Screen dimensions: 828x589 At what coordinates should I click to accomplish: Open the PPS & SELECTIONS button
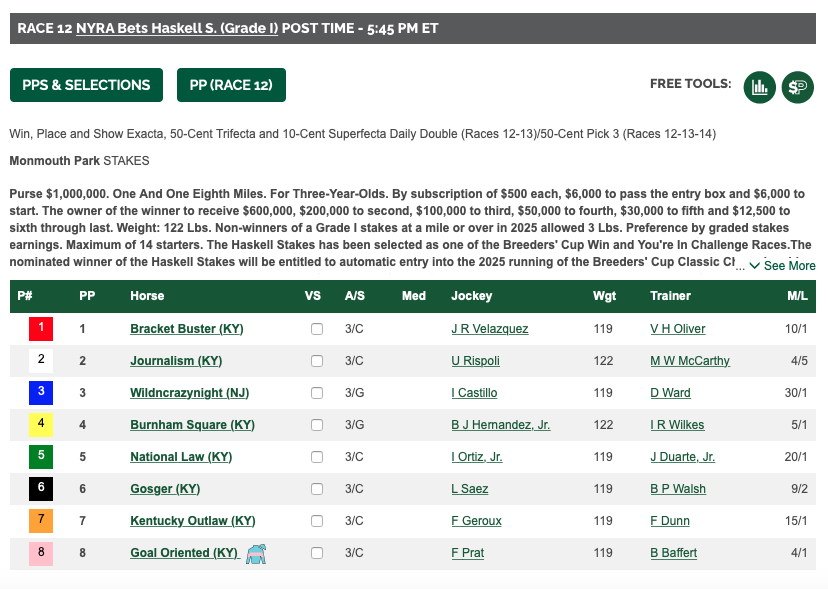(86, 85)
